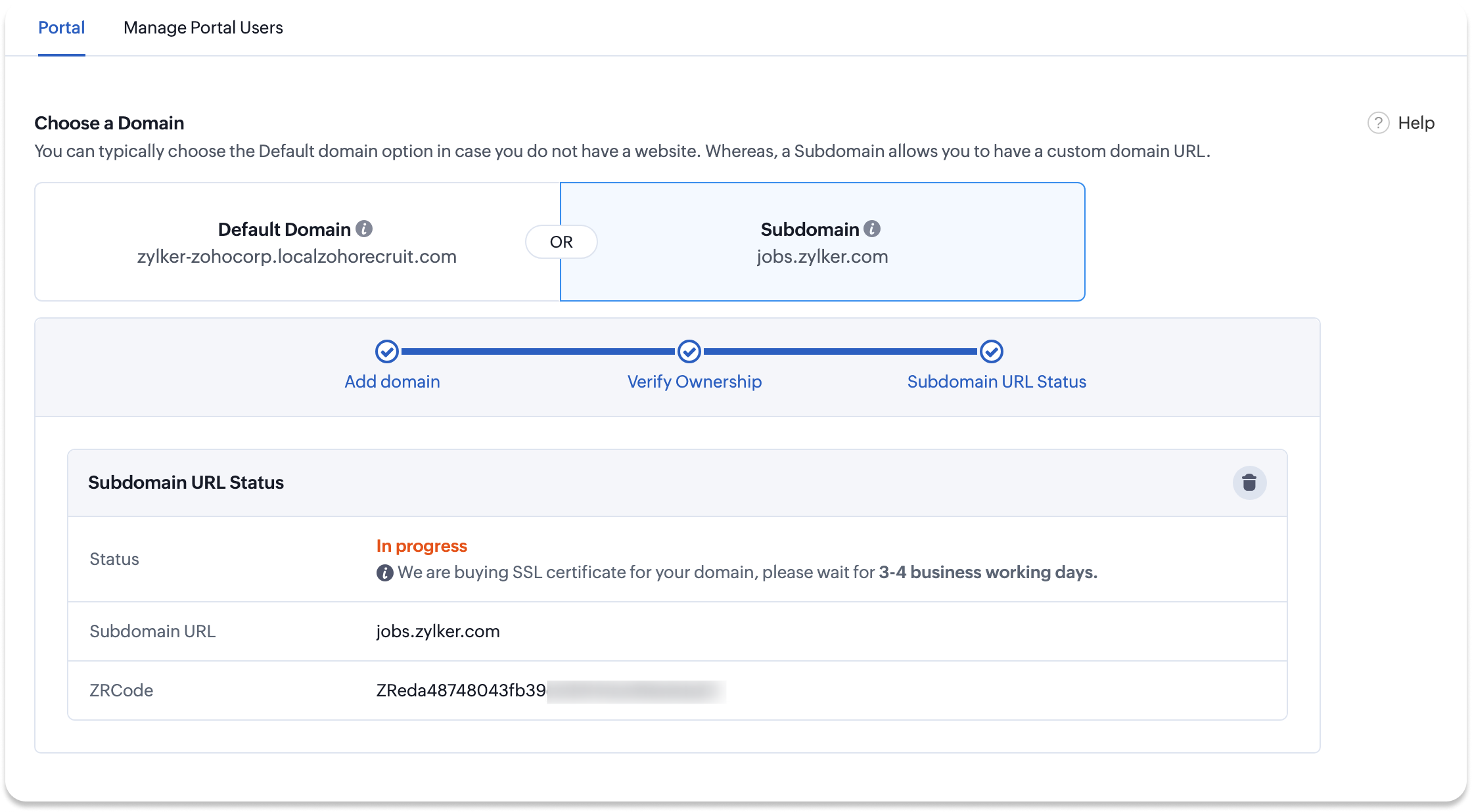Click the OR separator pill
Viewport: 1472px width, 812px height.
(x=561, y=242)
